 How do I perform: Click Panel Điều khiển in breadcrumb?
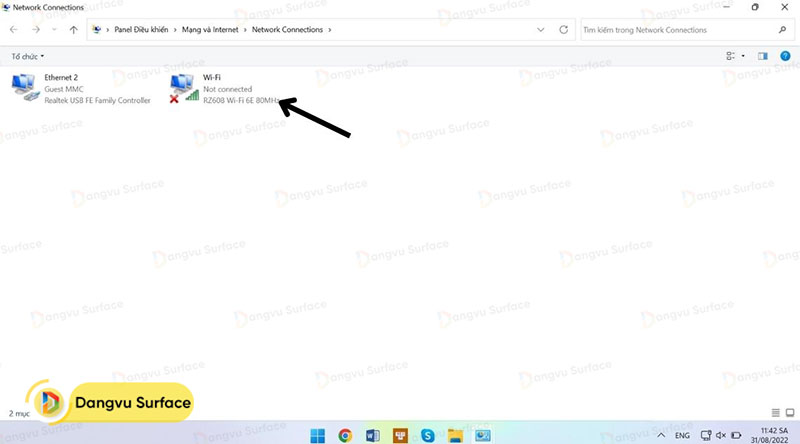pos(141,30)
